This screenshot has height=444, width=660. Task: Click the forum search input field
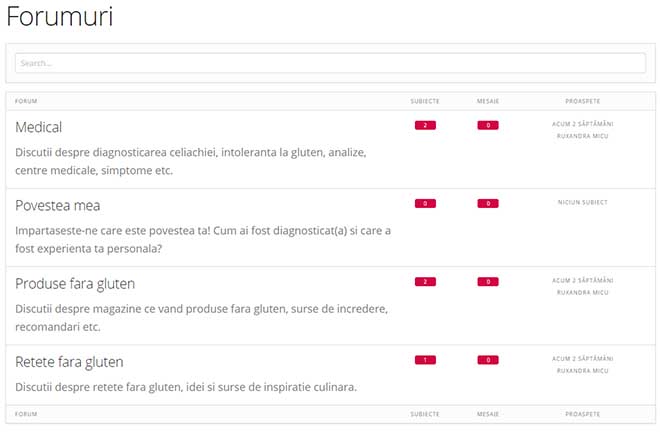[330, 63]
